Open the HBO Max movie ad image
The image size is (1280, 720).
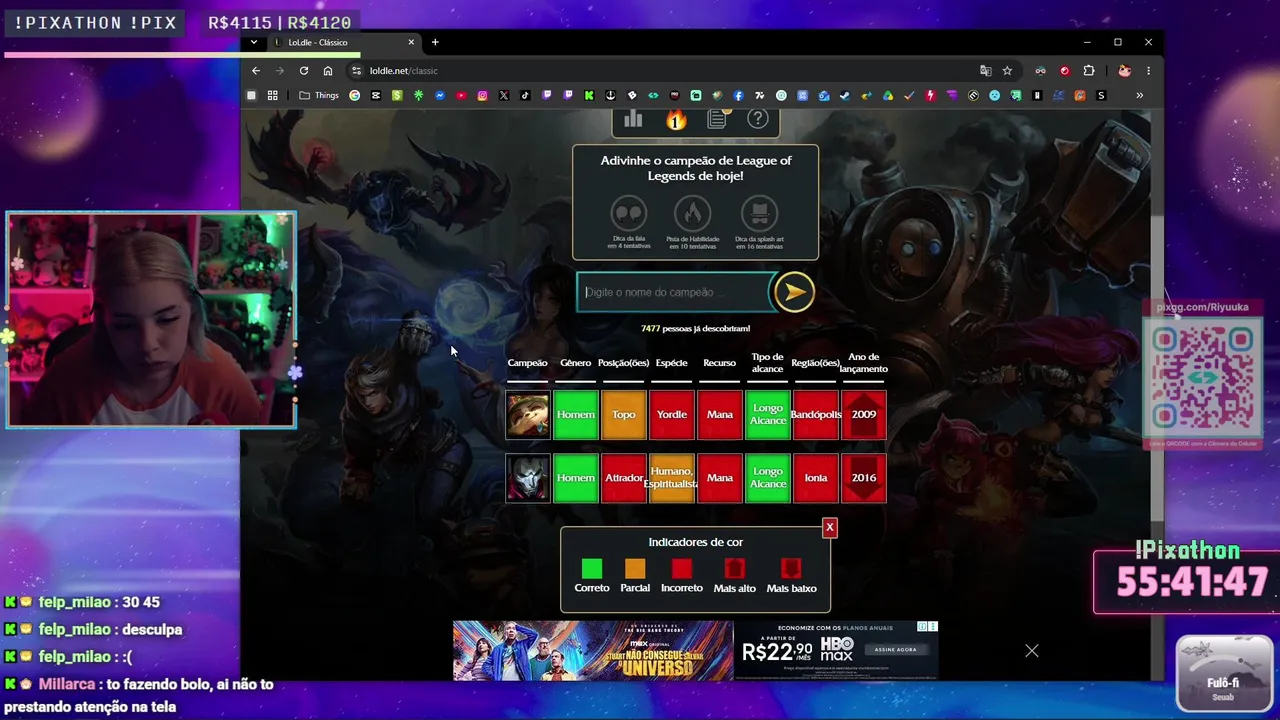tap(593, 651)
